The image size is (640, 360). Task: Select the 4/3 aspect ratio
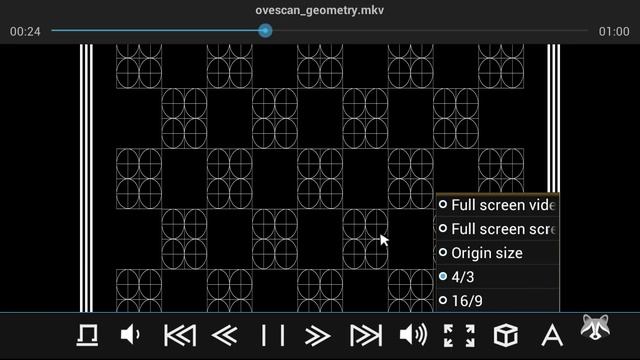[x=498, y=277]
